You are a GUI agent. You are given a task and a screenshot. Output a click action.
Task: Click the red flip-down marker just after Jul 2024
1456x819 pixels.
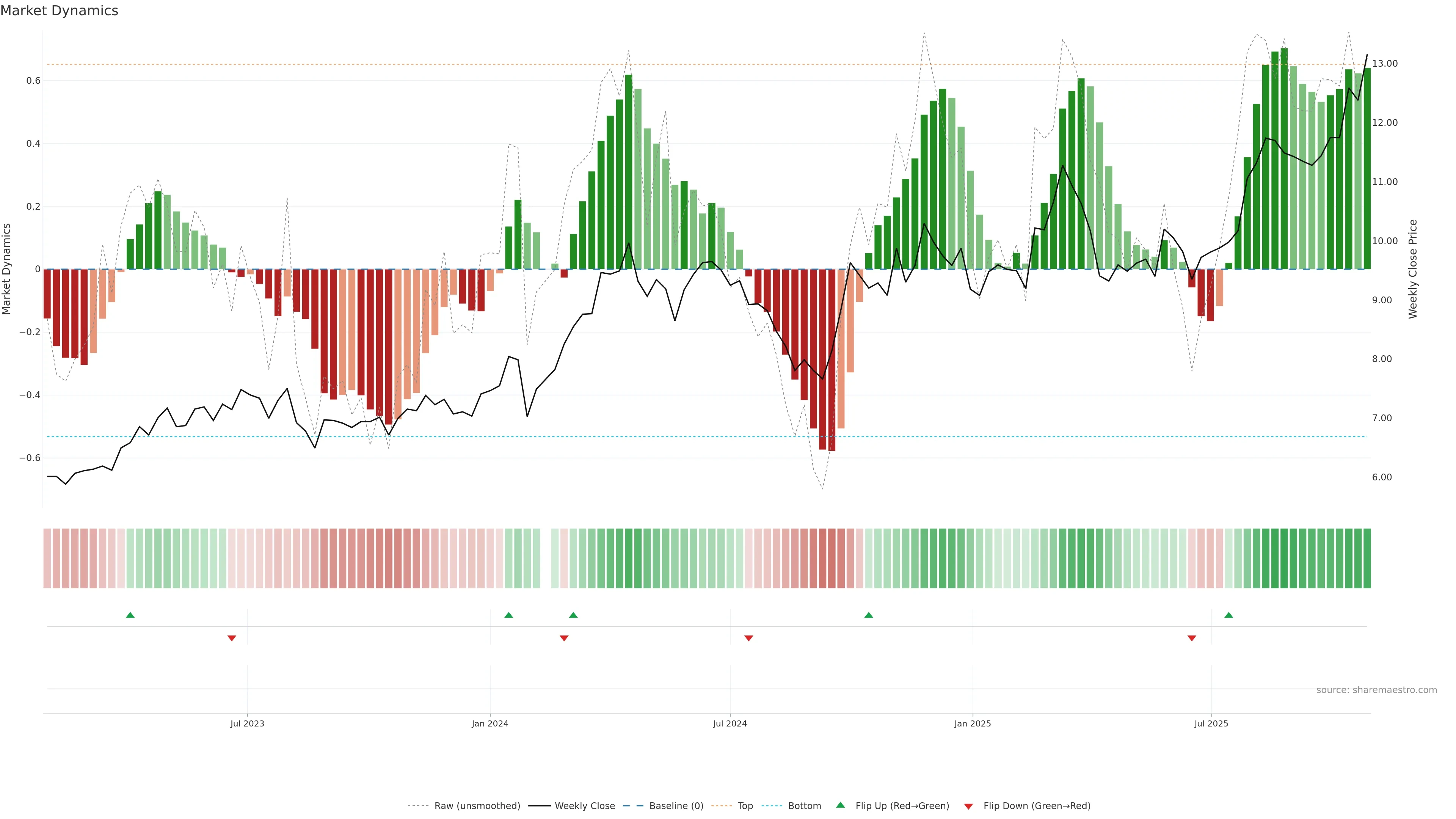pos(748,638)
